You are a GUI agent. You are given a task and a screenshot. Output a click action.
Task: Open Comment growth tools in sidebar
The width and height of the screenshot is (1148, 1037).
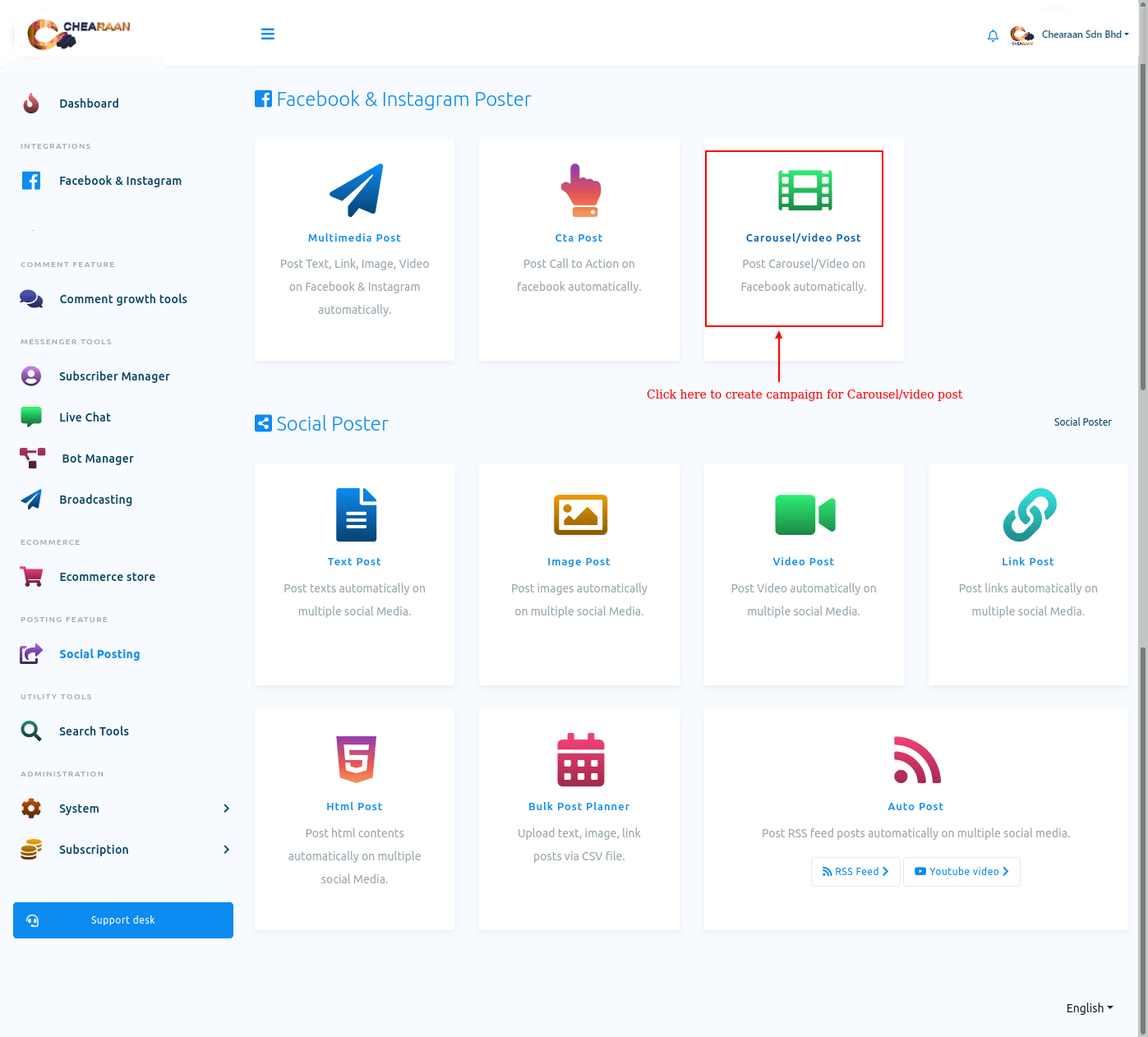122,299
